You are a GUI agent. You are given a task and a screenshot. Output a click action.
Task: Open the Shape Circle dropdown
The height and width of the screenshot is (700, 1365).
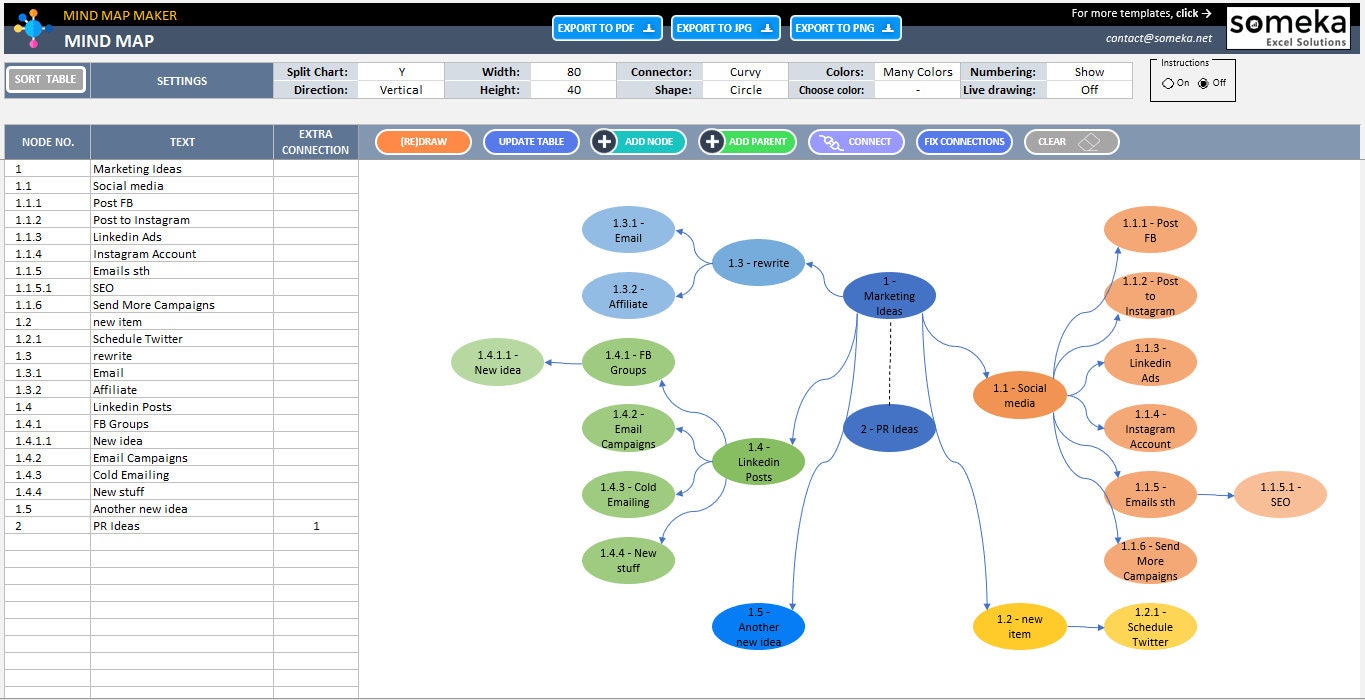pos(745,89)
